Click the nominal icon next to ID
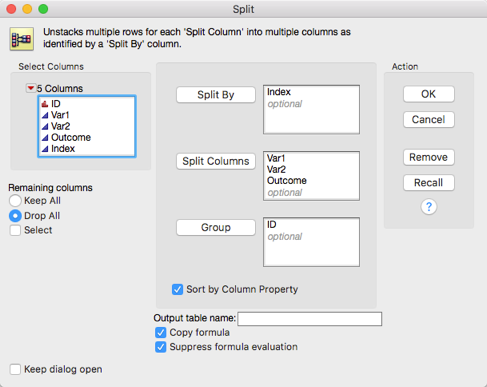 (45, 104)
